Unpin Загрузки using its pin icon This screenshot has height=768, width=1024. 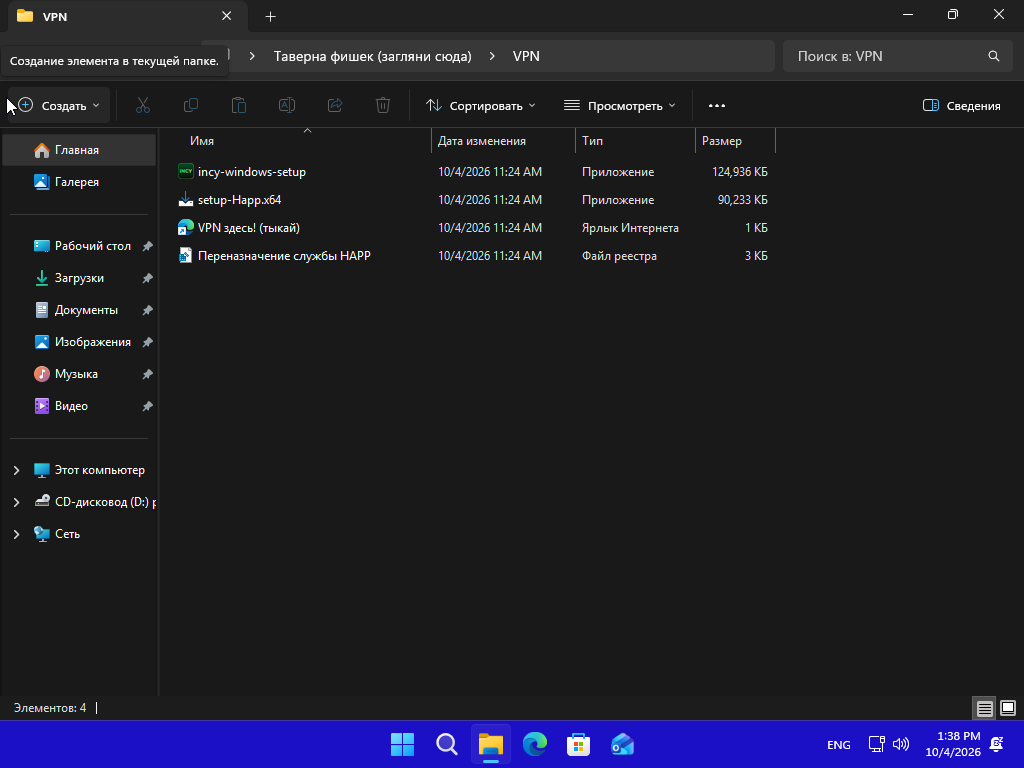point(148,278)
